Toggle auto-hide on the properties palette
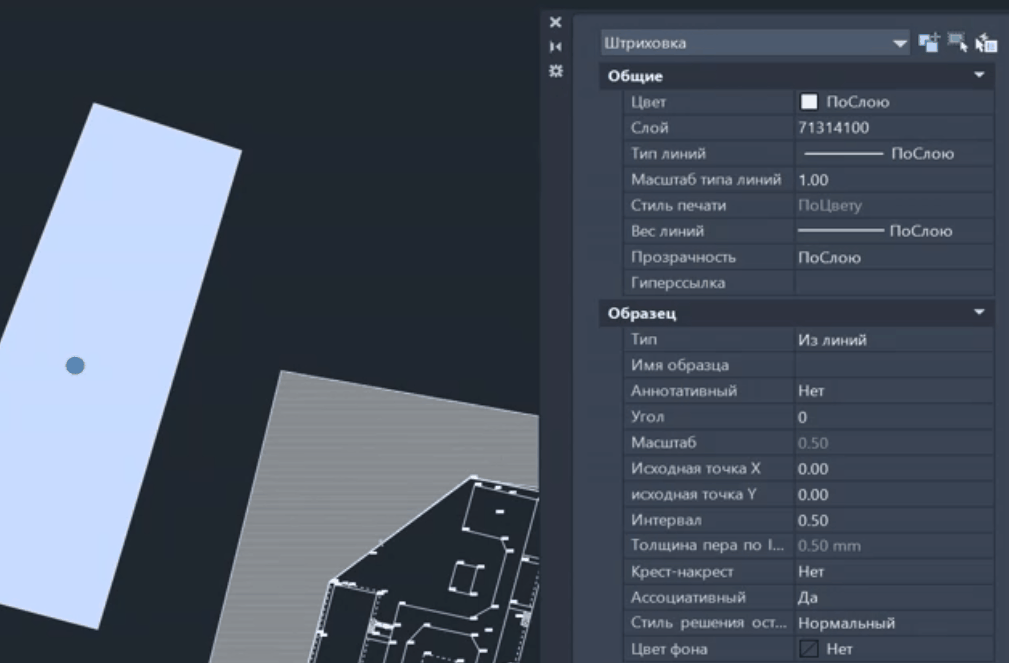The image size is (1009, 663). pos(556,47)
